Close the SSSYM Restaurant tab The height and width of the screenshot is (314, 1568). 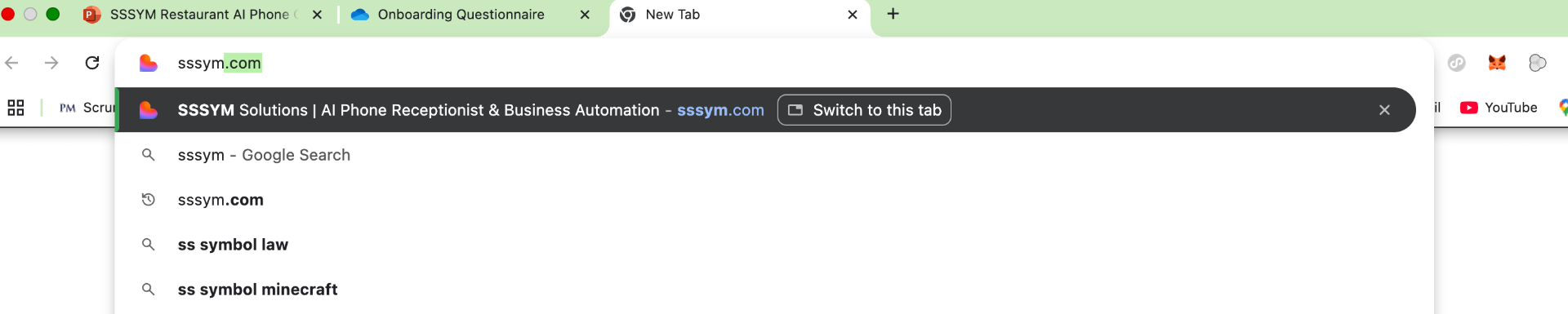click(x=317, y=15)
